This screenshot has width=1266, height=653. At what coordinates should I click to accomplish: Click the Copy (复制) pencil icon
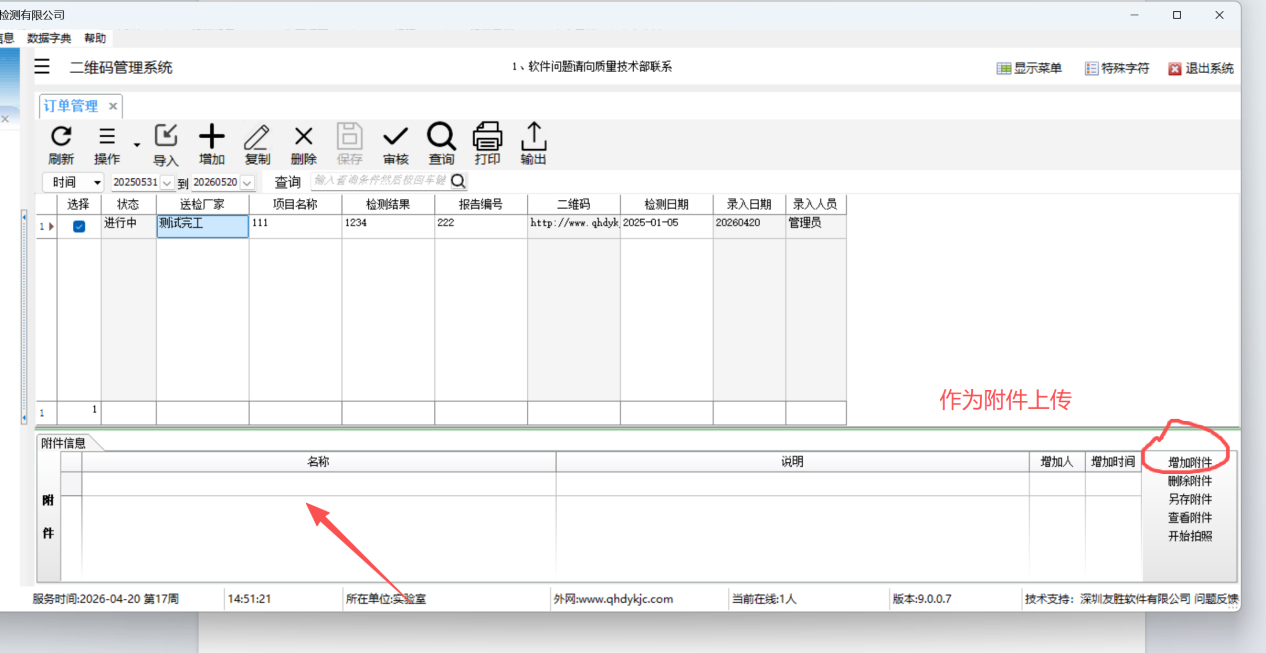(257, 137)
